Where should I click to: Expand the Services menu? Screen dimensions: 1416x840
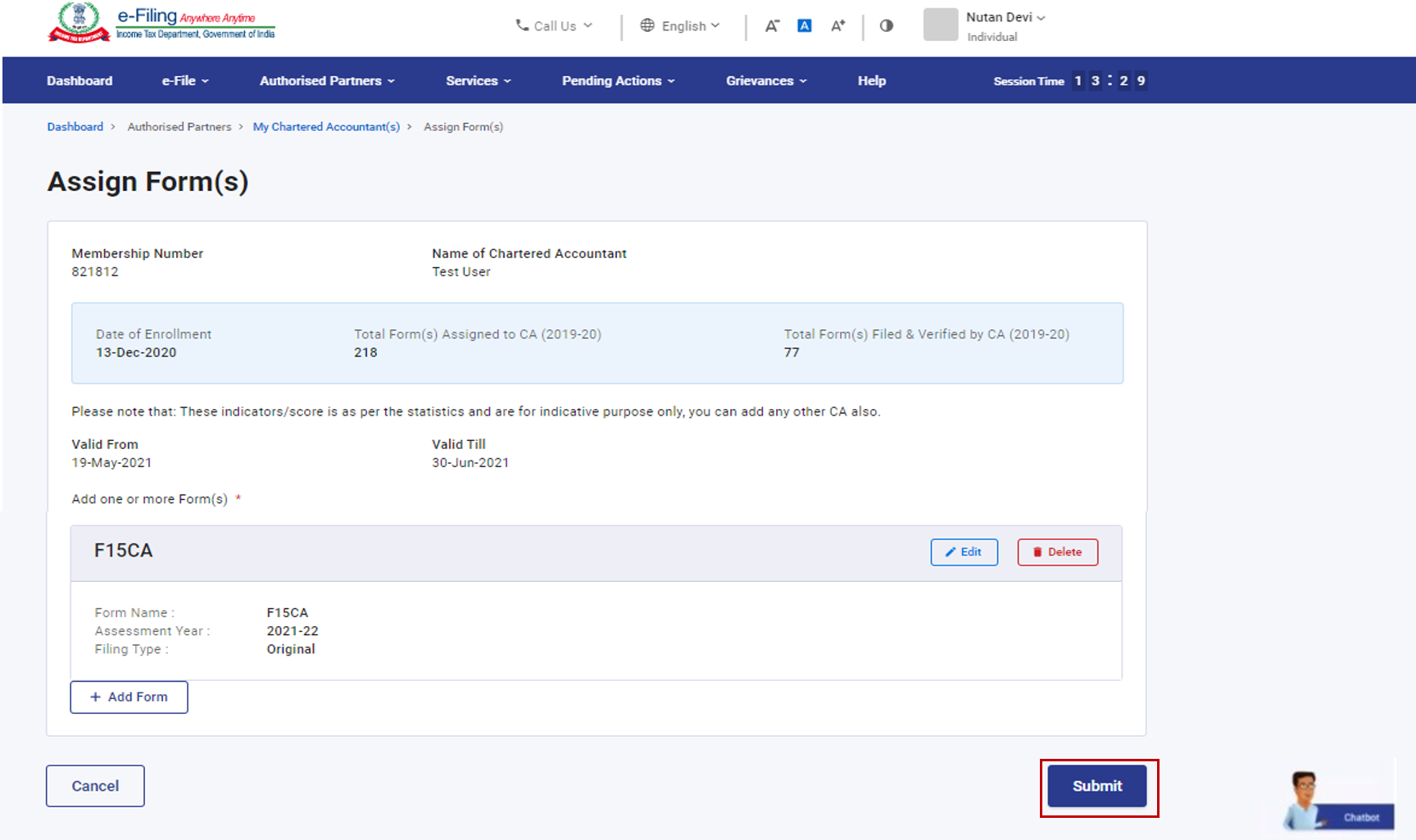click(479, 80)
